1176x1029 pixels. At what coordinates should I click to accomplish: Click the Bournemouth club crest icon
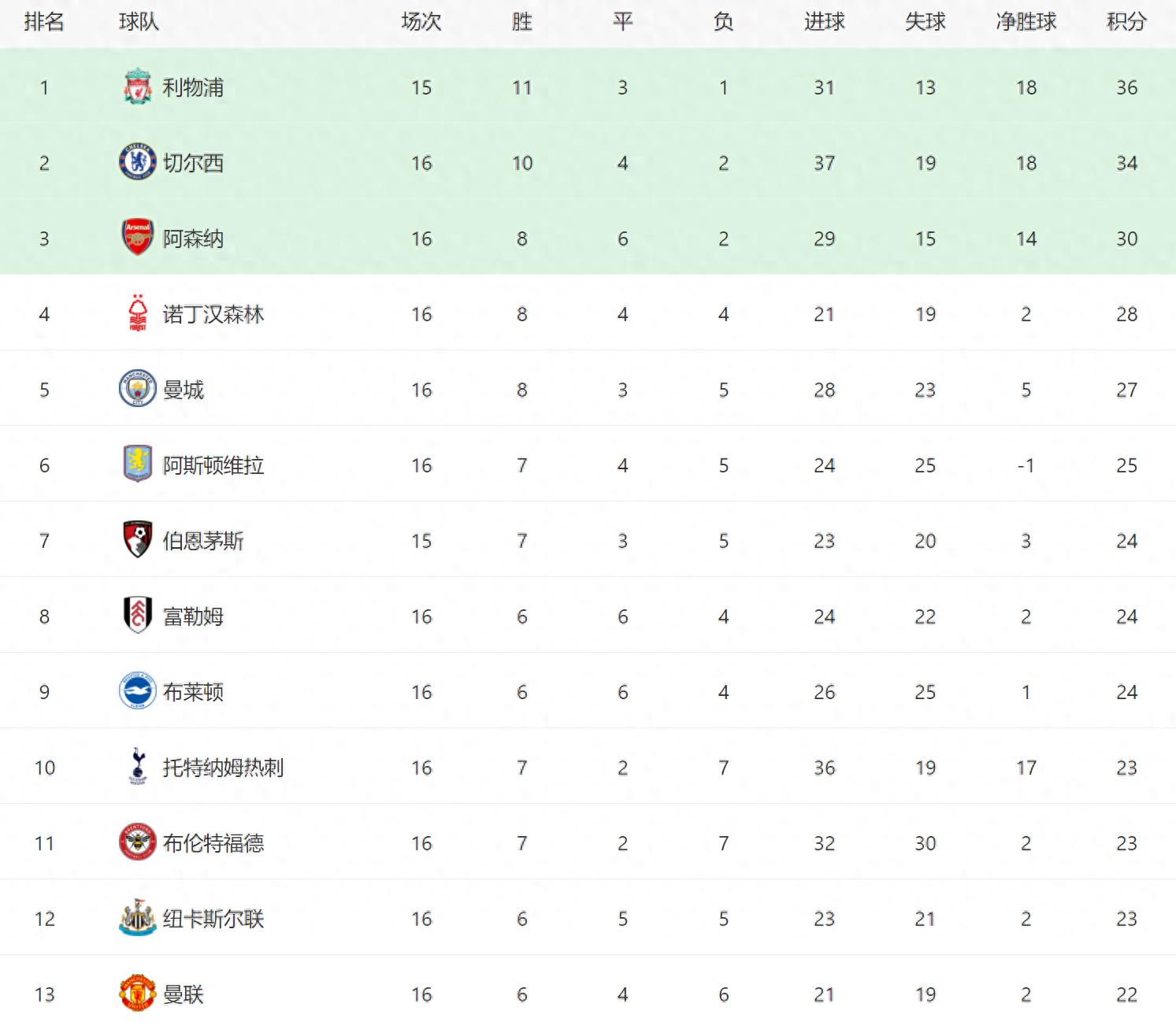[138, 540]
